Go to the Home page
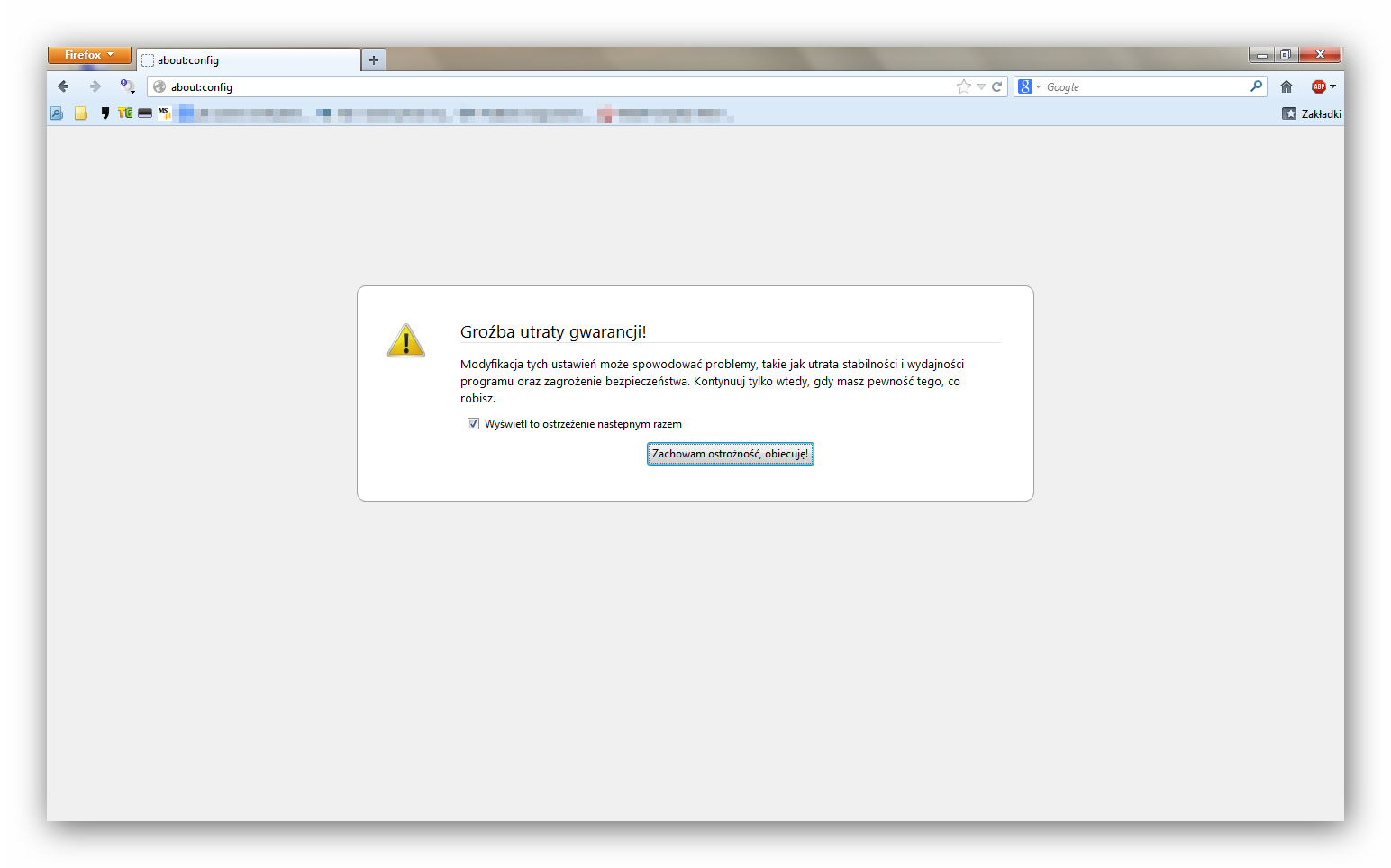 point(1286,86)
